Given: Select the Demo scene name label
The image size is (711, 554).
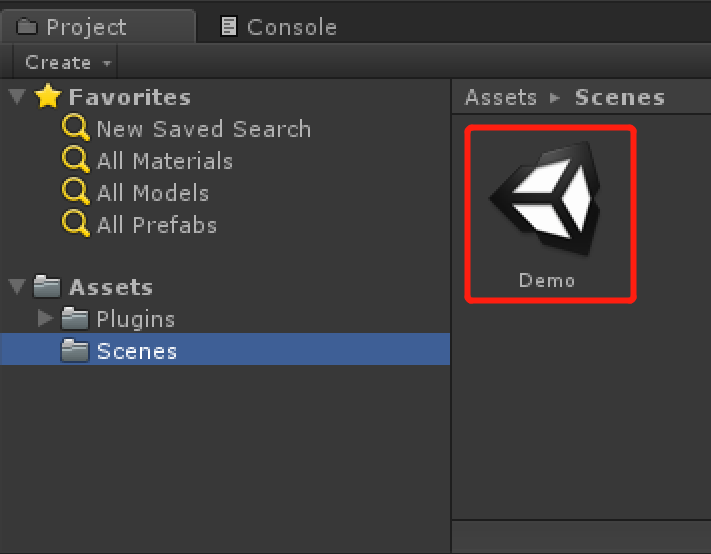Looking at the screenshot, I should click(x=547, y=281).
